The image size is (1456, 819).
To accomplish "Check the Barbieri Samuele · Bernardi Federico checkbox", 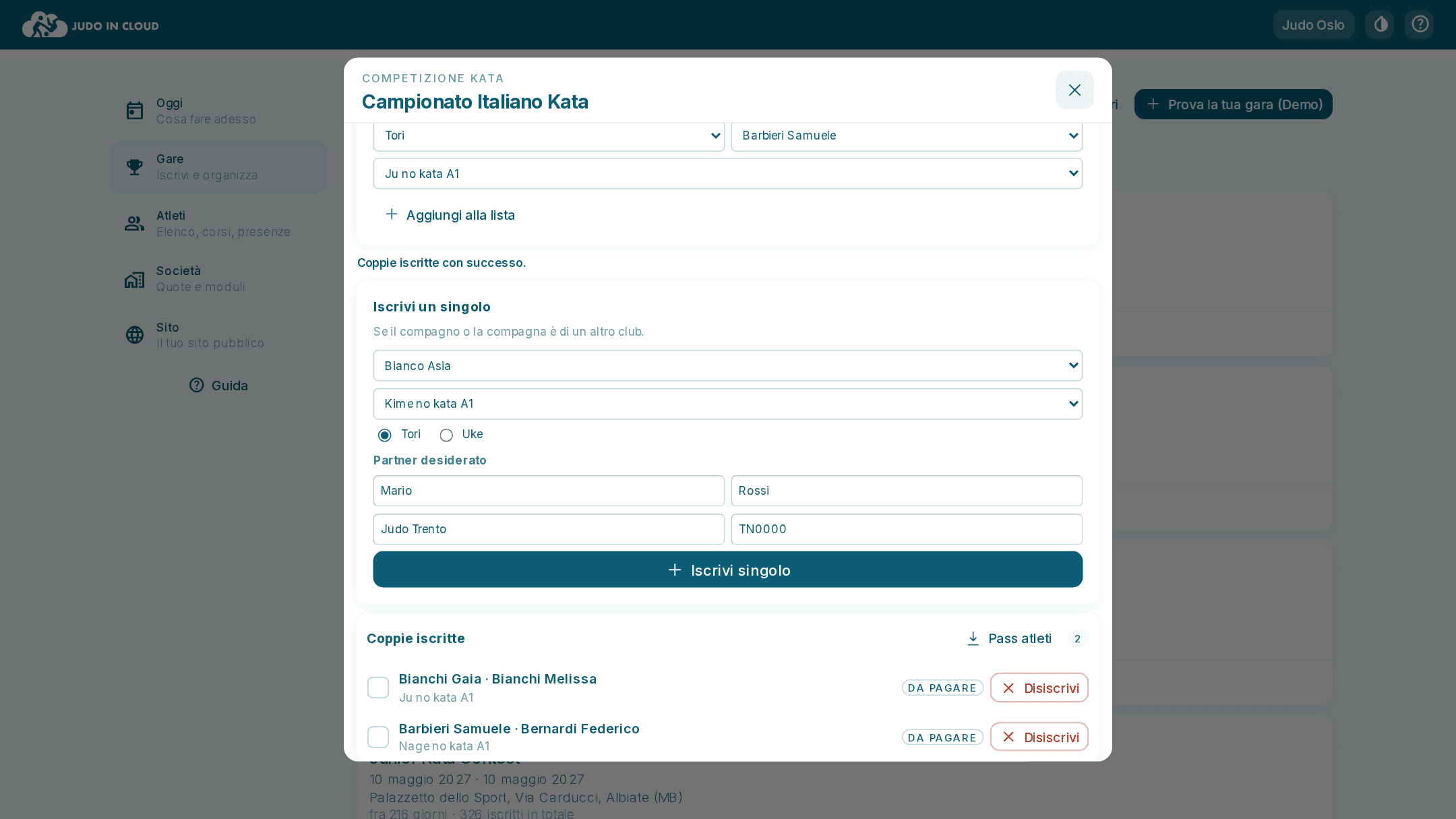I will (x=378, y=737).
